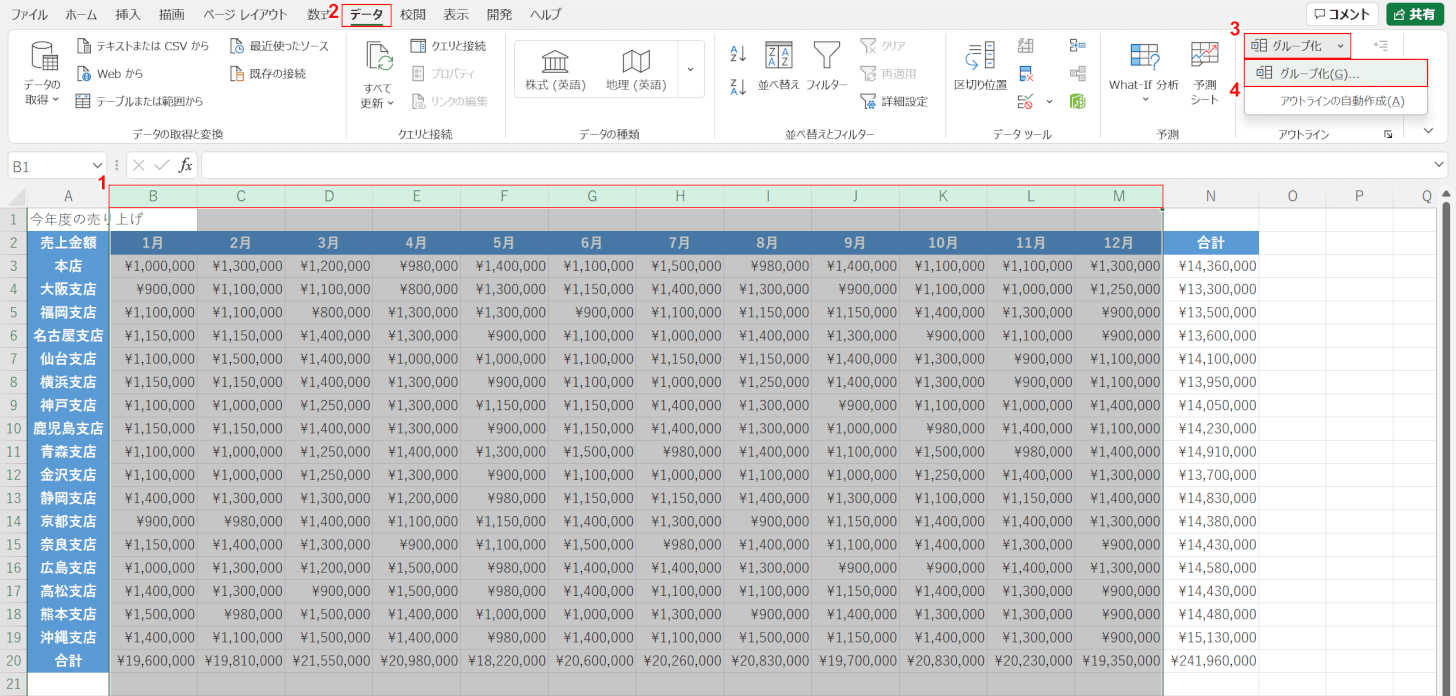Click the 予測シート forecast sheet icon
1456x696 pixels.
pos(1204,72)
